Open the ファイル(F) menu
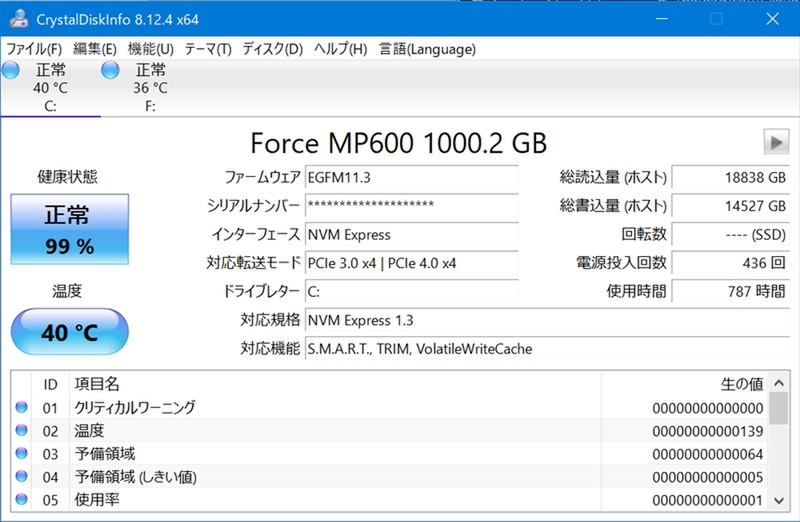This screenshot has width=800, height=522. pos(34,49)
